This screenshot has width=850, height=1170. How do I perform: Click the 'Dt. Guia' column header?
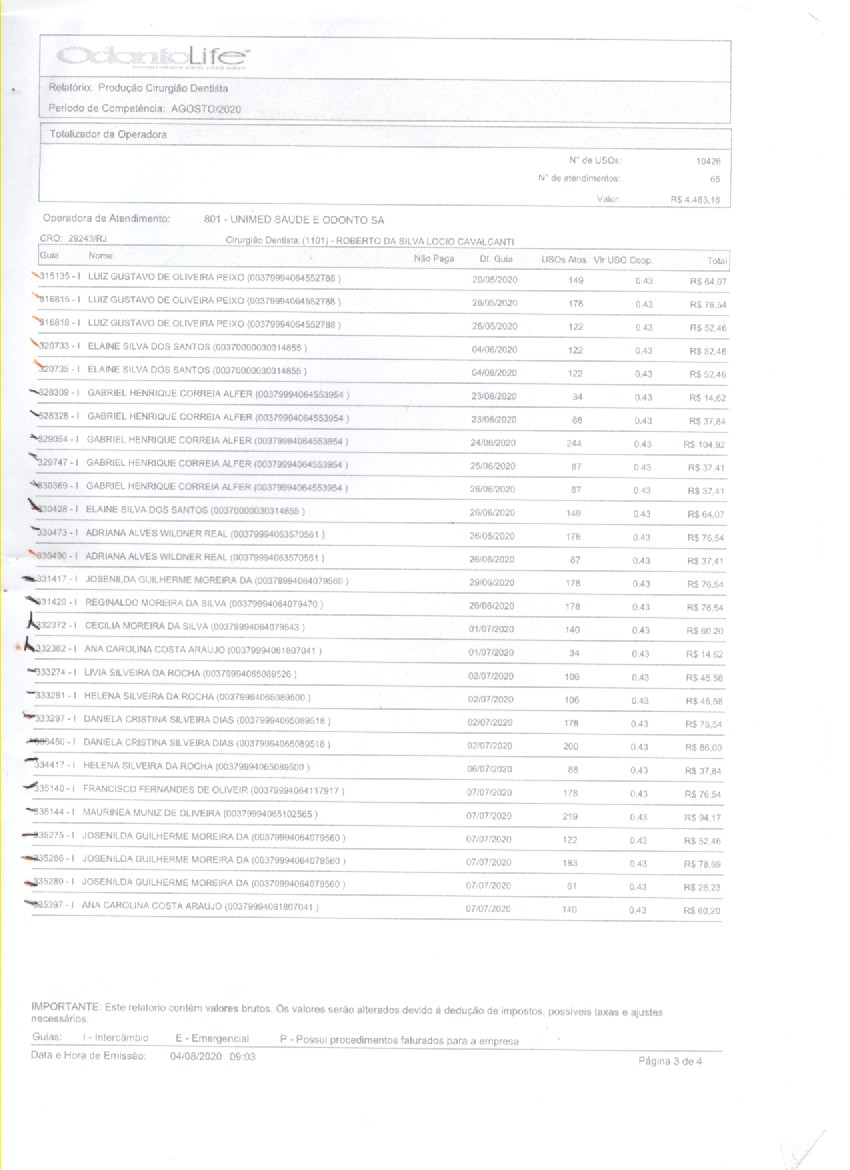click(x=496, y=259)
